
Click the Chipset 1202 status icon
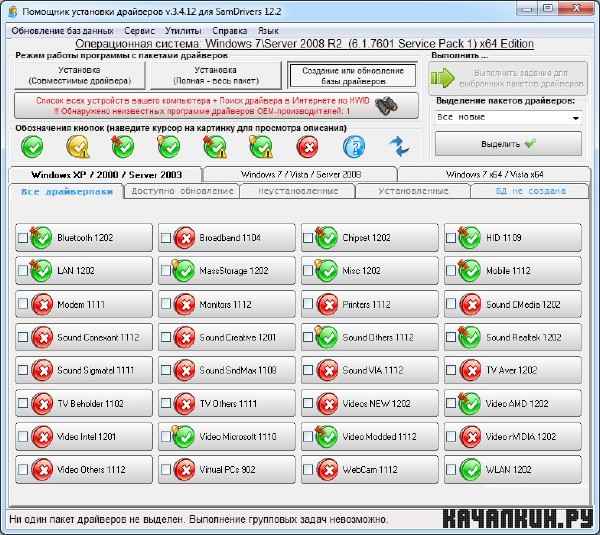(326, 238)
